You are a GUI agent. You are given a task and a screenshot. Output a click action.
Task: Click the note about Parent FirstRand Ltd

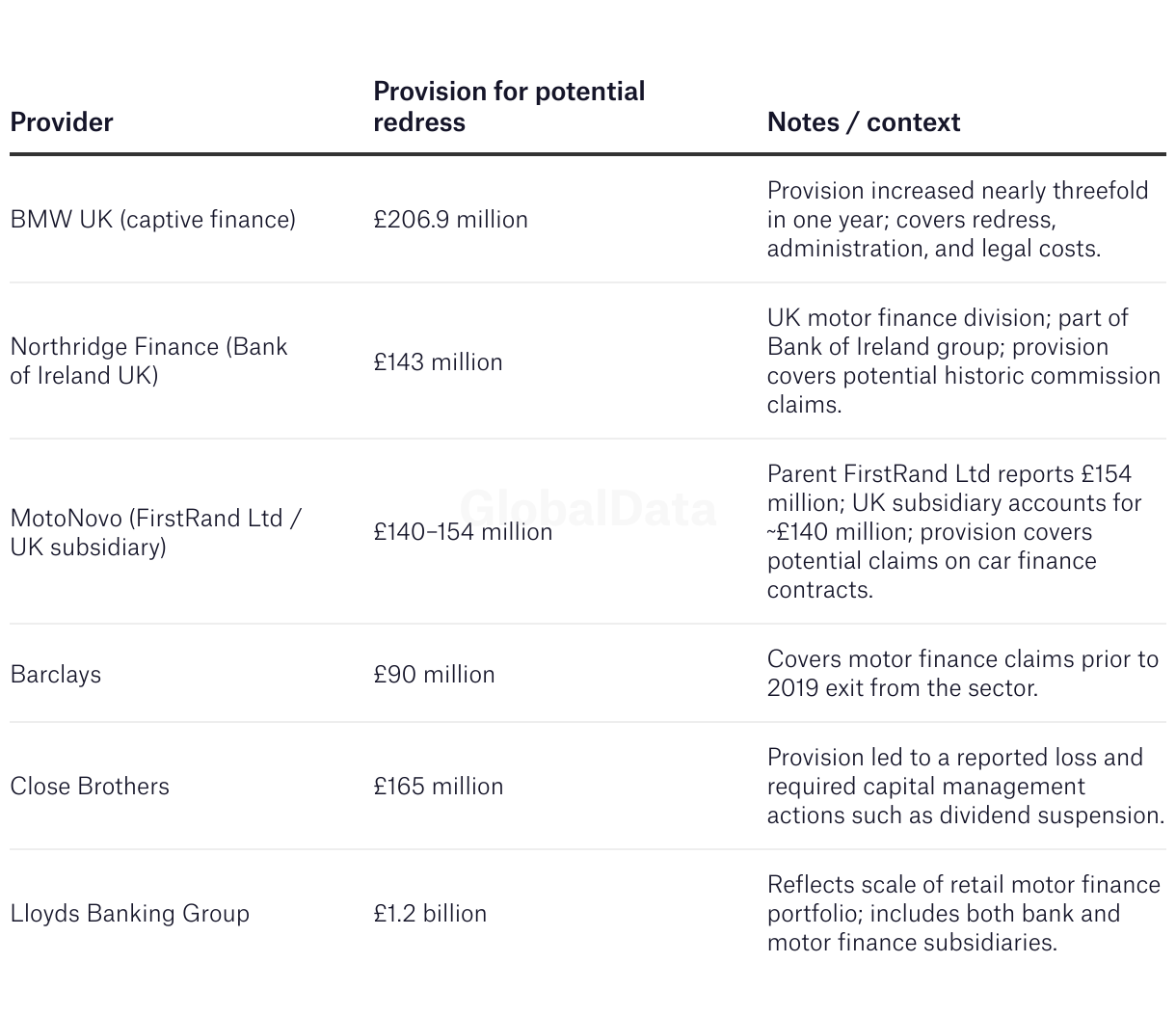point(953,532)
